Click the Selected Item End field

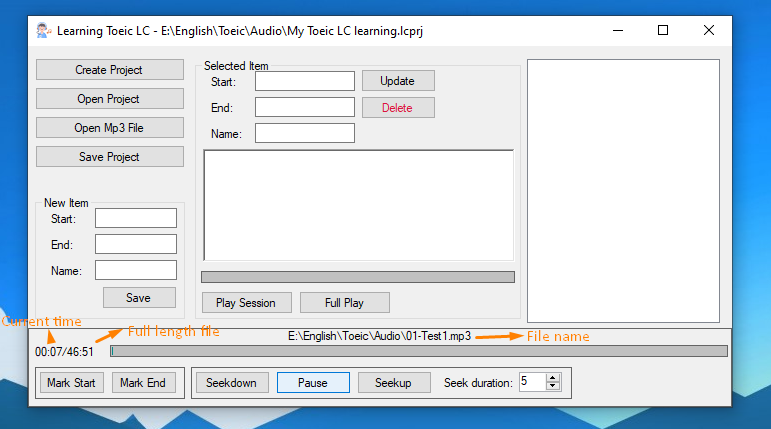[x=305, y=107]
